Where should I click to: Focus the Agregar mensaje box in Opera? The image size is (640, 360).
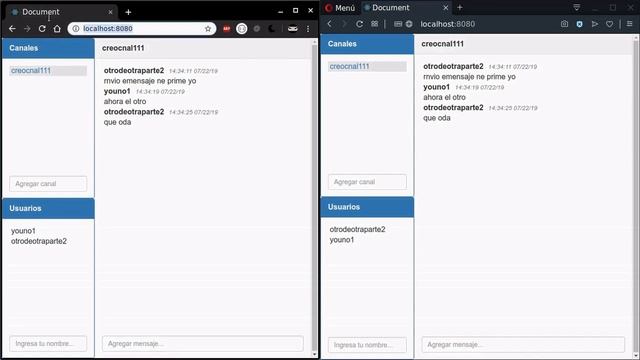point(523,344)
